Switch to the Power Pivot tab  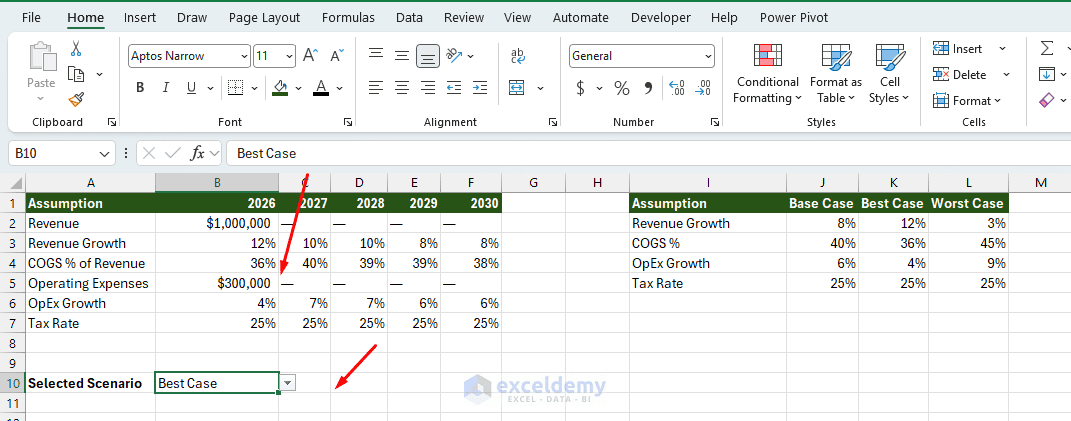coord(794,18)
